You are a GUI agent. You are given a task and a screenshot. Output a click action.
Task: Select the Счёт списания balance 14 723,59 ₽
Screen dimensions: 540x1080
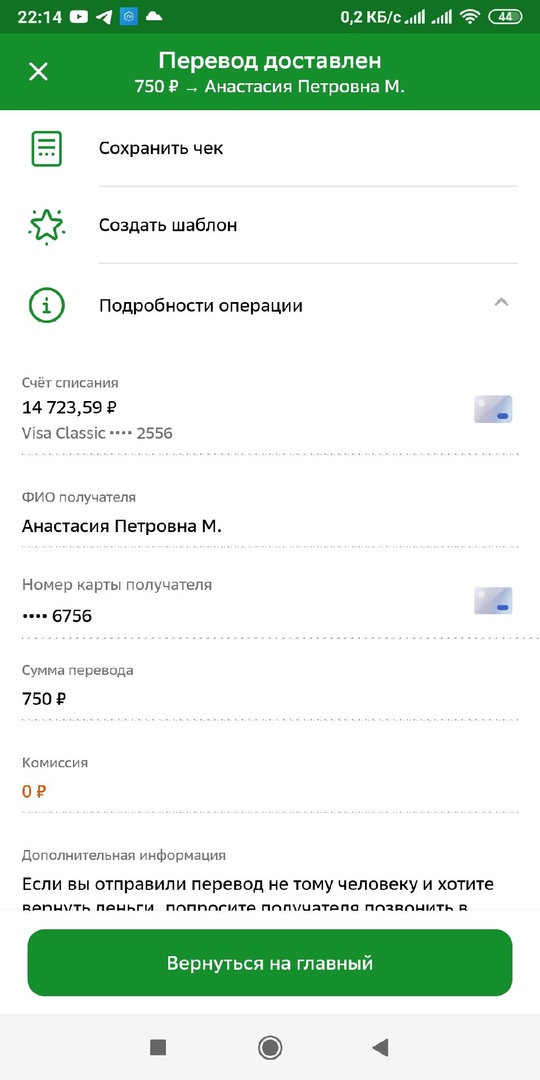point(69,407)
